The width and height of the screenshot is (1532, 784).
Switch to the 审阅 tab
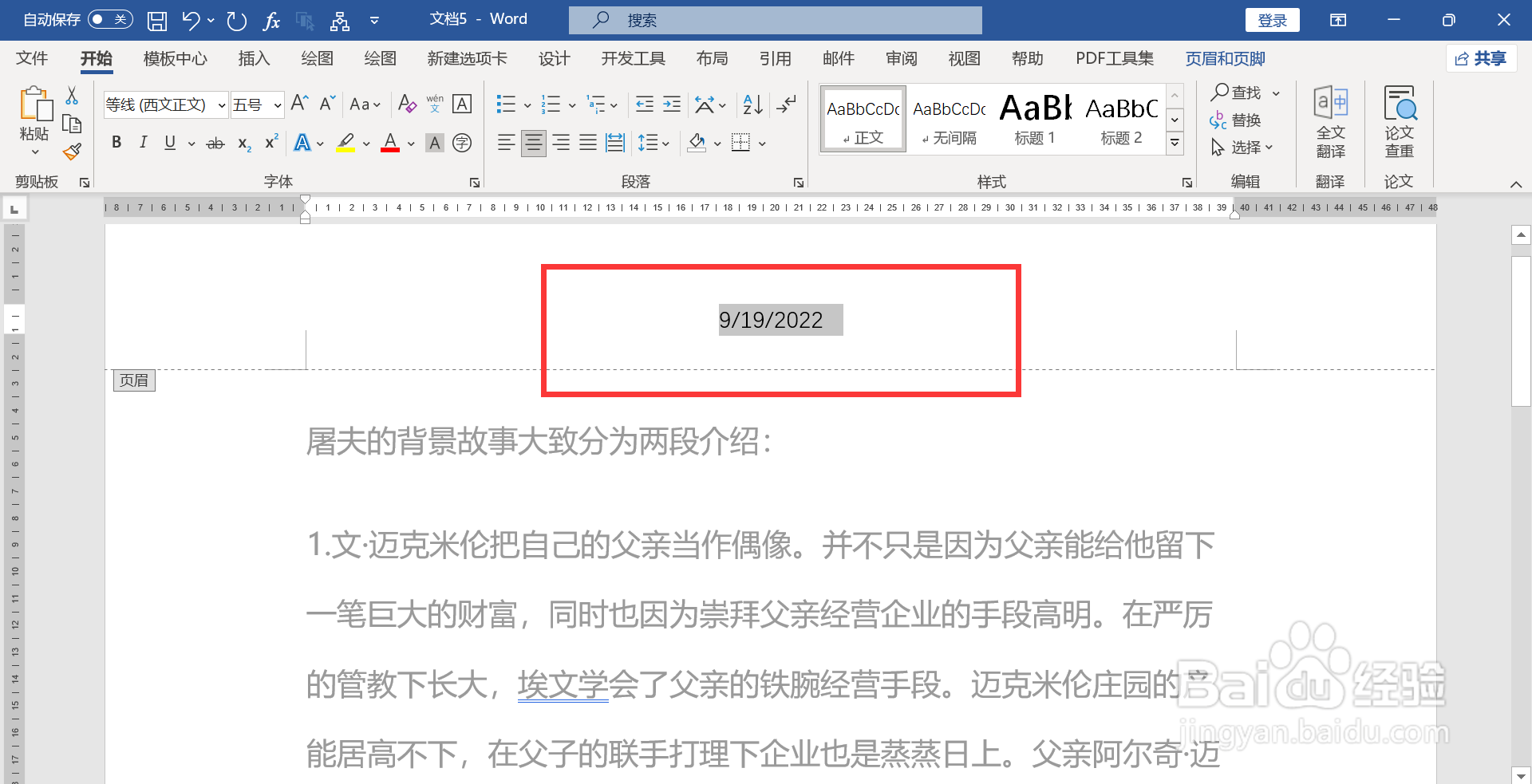901,58
